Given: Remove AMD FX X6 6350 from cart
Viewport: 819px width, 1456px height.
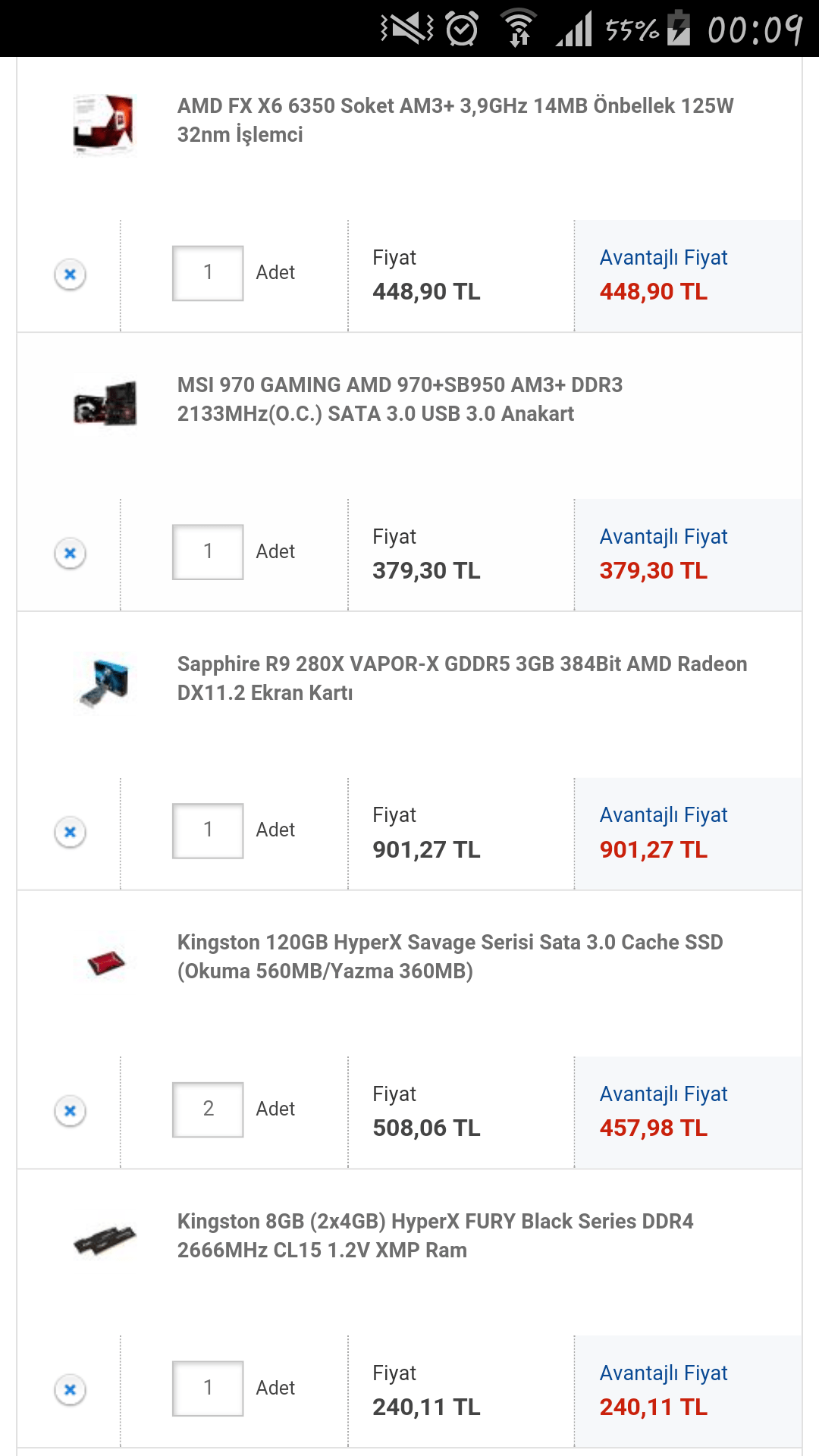Looking at the screenshot, I should tap(69, 274).
